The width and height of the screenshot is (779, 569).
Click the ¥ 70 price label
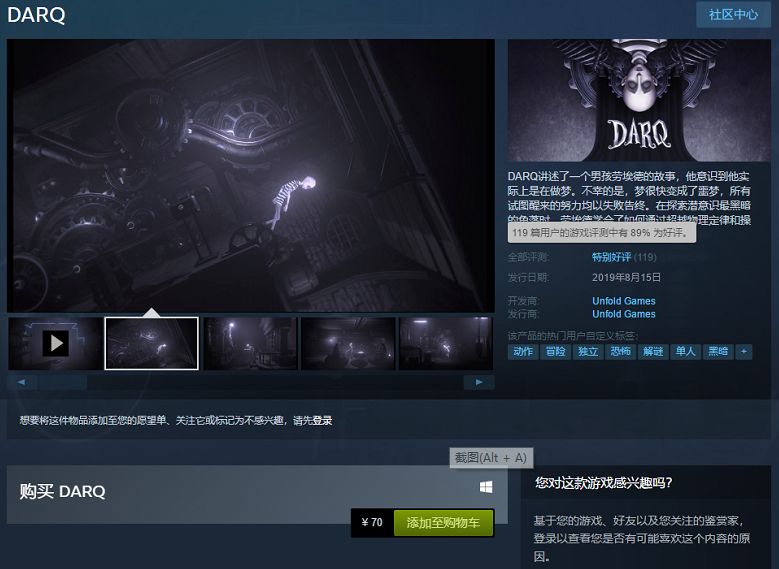click(x=372, y=522)
